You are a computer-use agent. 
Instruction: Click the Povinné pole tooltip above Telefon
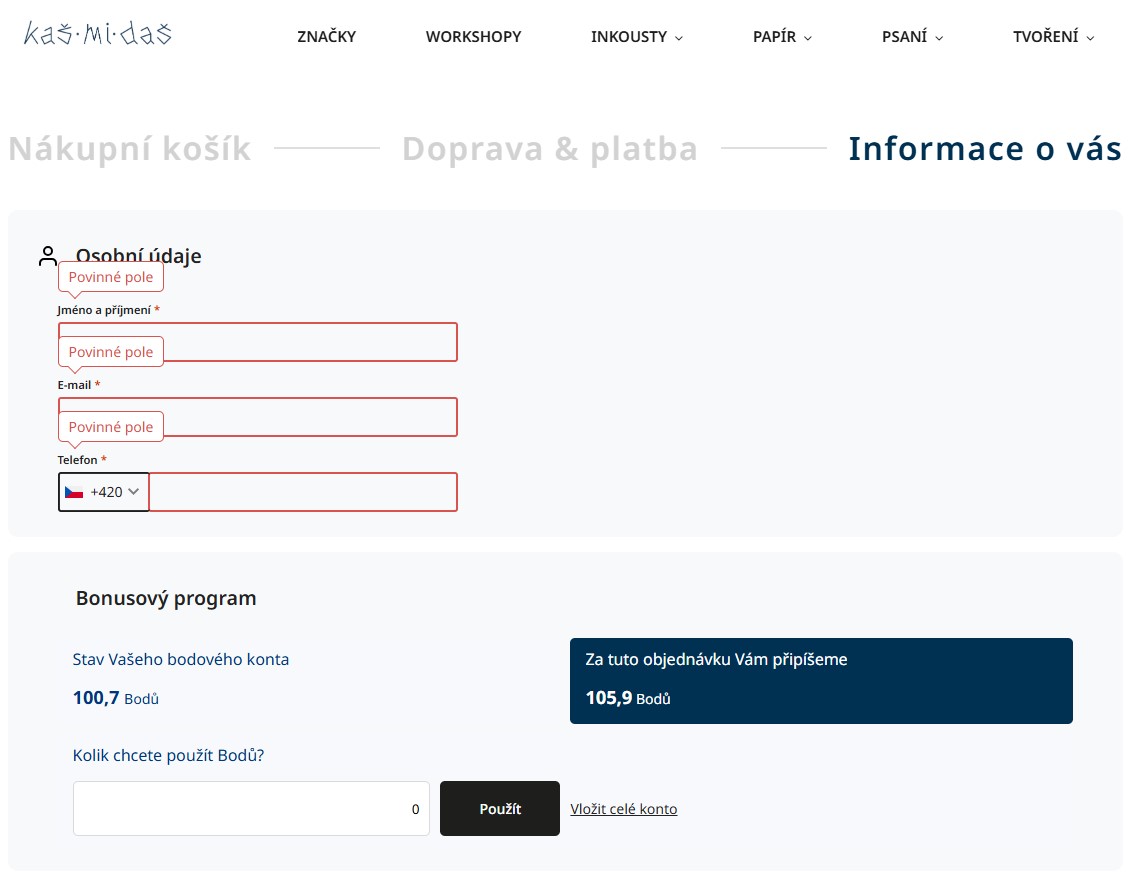[x=111, y=427]
